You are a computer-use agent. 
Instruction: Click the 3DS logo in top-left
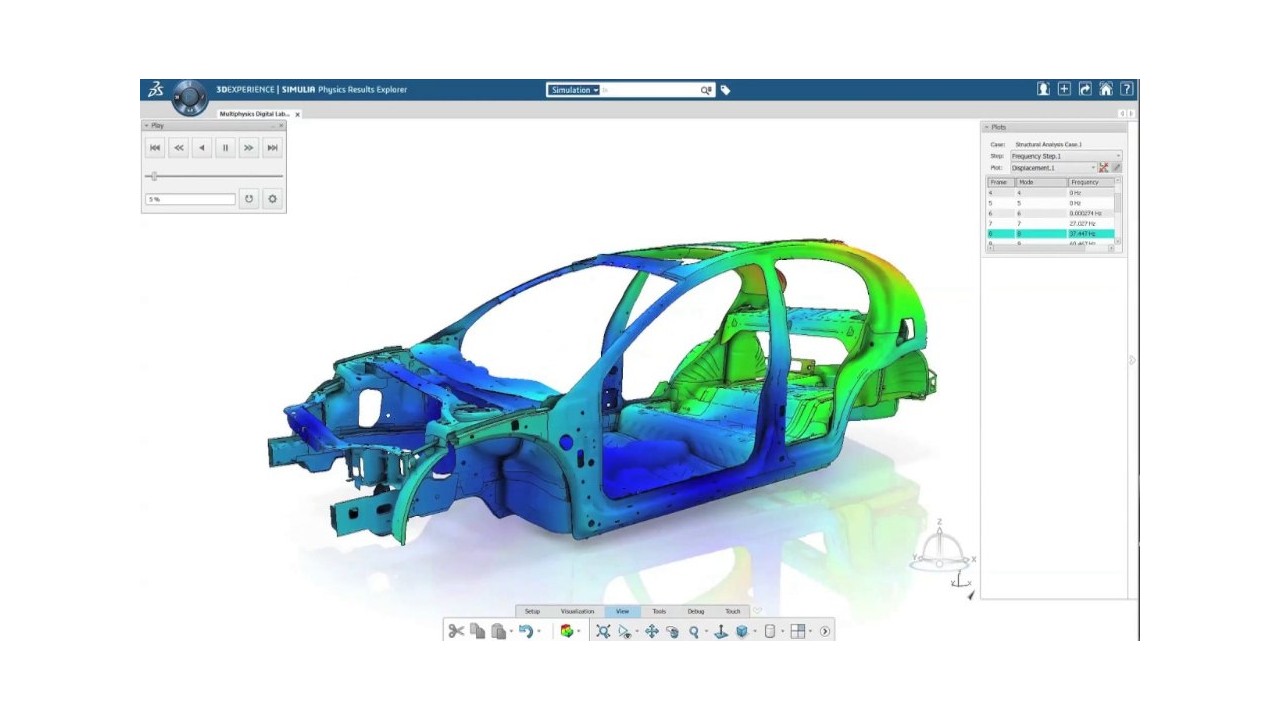[x=156, y=90]
